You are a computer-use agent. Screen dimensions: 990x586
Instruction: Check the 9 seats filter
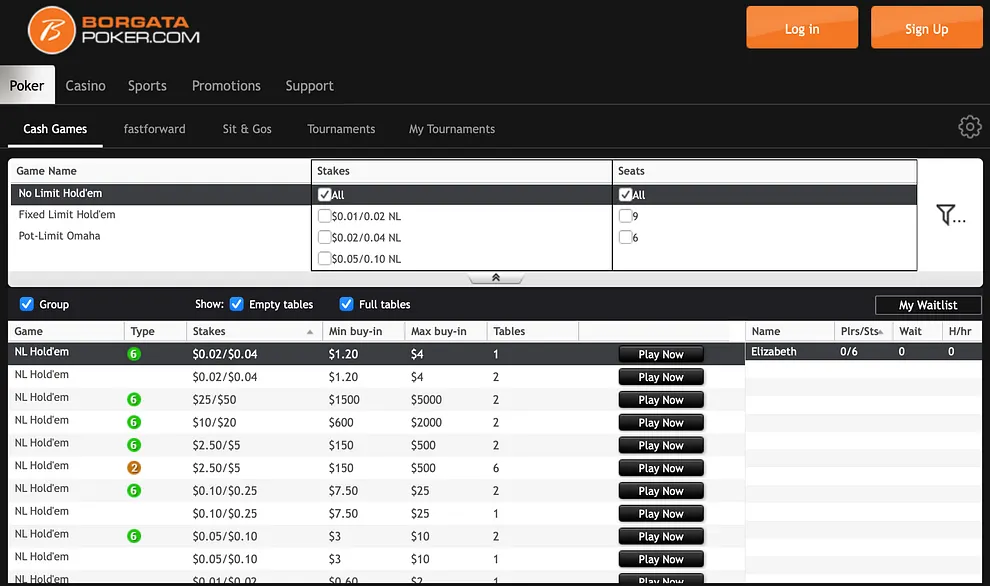626,216
